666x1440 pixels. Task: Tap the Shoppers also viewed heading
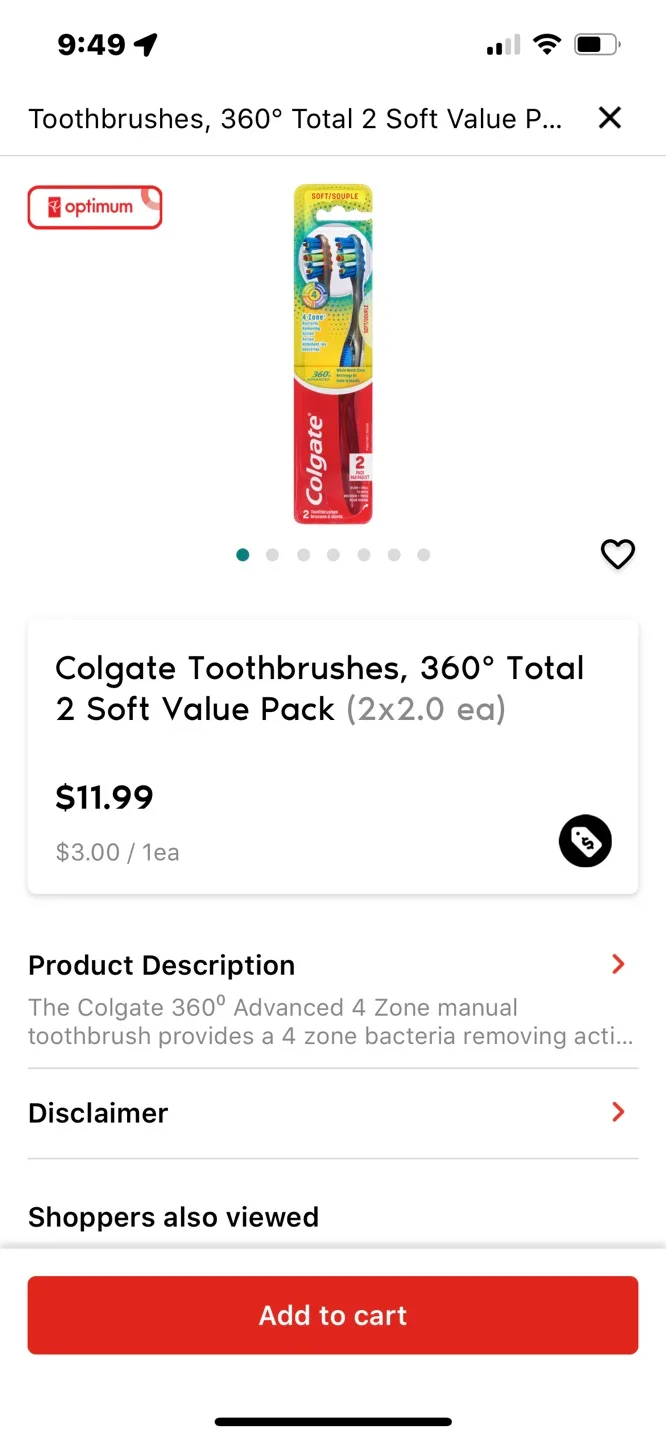tap(173, 1216)
